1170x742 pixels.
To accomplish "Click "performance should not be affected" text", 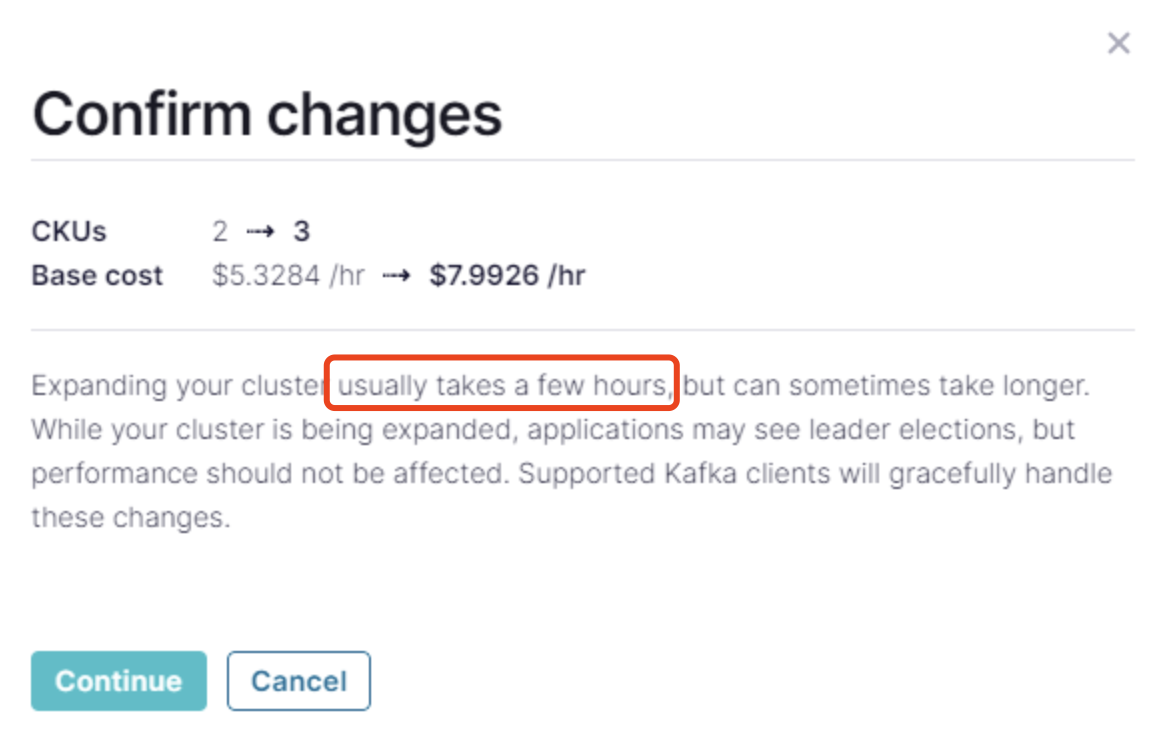I will coord(270,473).
